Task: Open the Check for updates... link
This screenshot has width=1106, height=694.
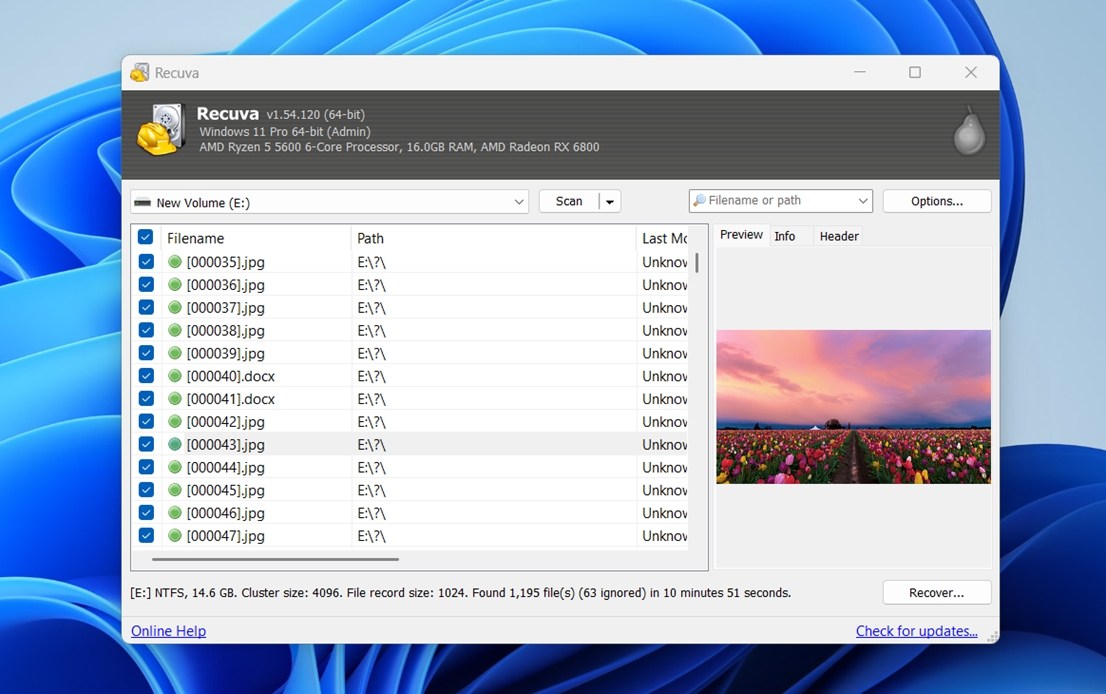Action: pyautogui.click(x=916, y=631)
